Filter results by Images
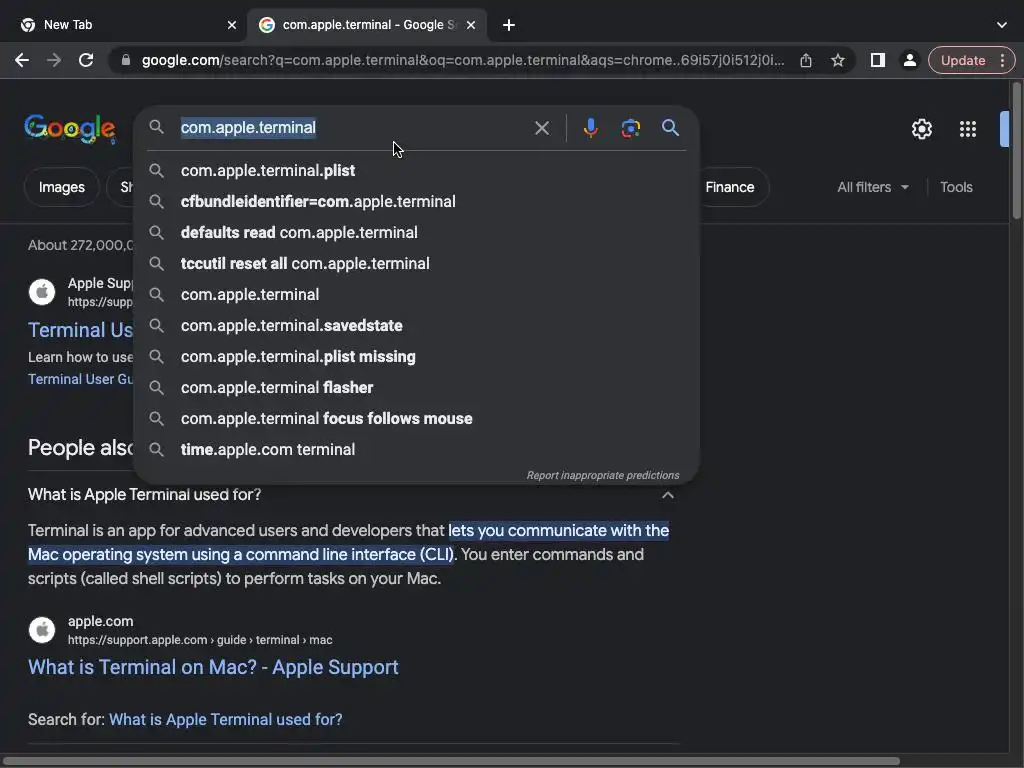 click(61, 187)
